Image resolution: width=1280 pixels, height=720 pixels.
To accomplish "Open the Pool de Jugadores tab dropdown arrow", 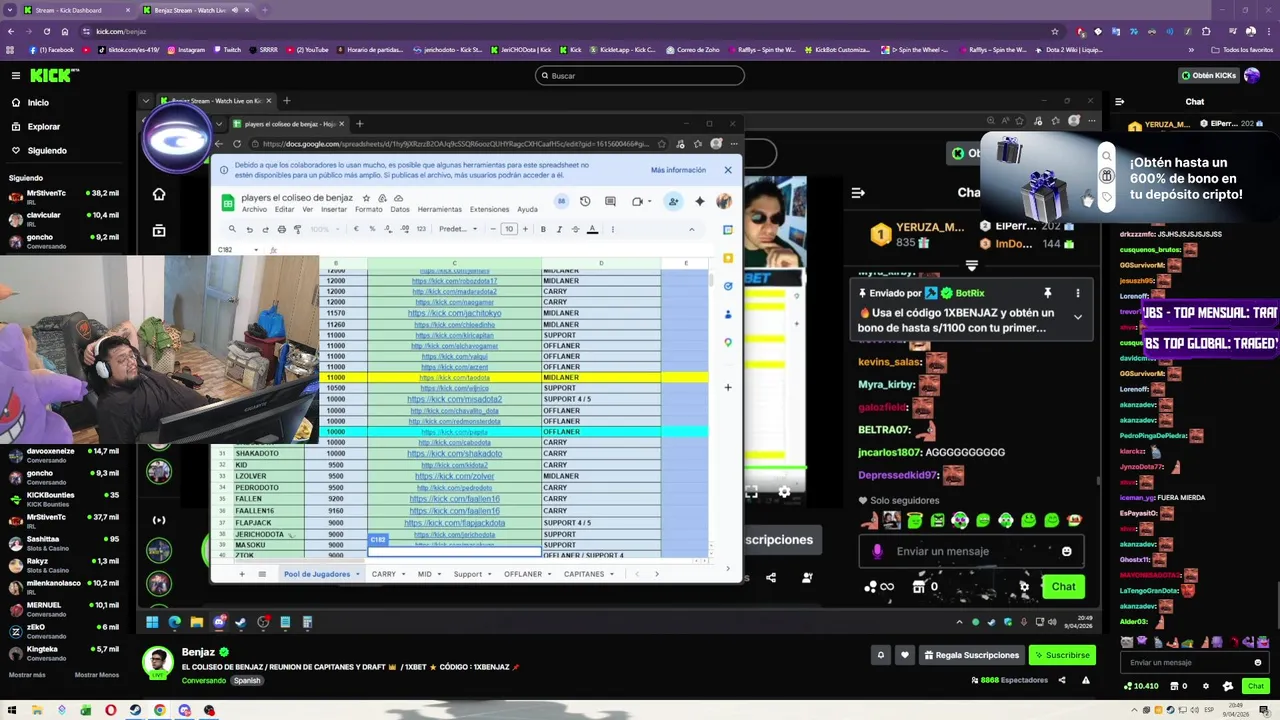I will [x=358, y=574].
